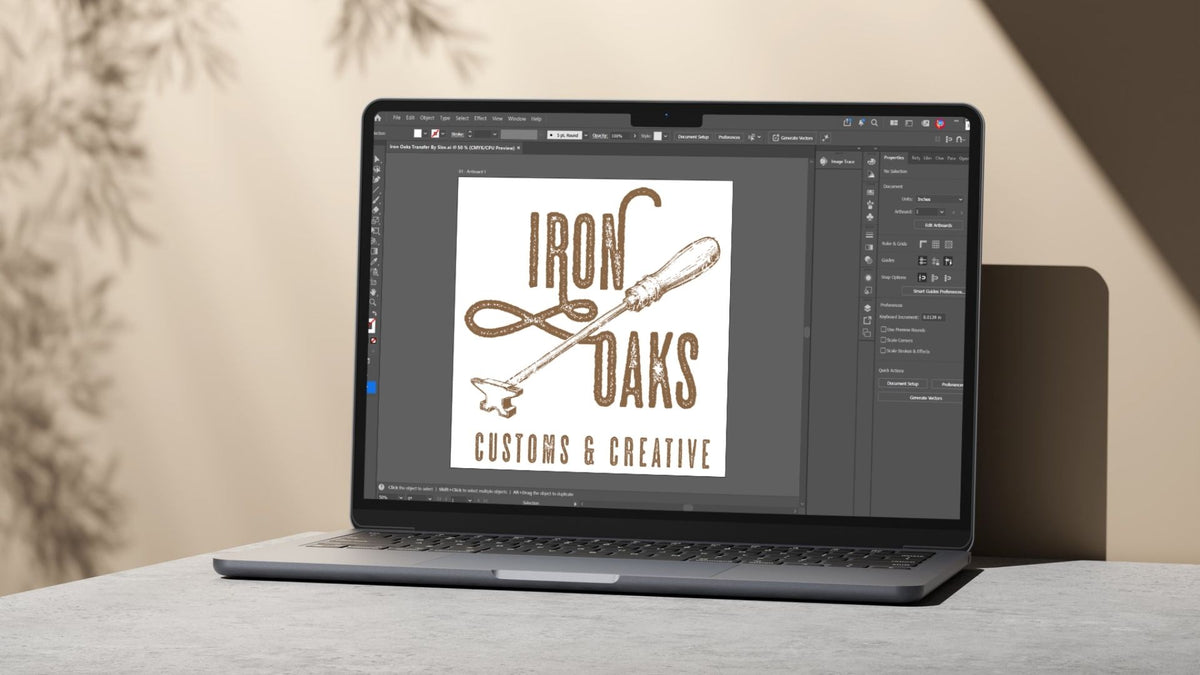Expand the Stroke color dropdown arrow
The height and width of the screenshot is (675, 1200).
coord(444,134)
